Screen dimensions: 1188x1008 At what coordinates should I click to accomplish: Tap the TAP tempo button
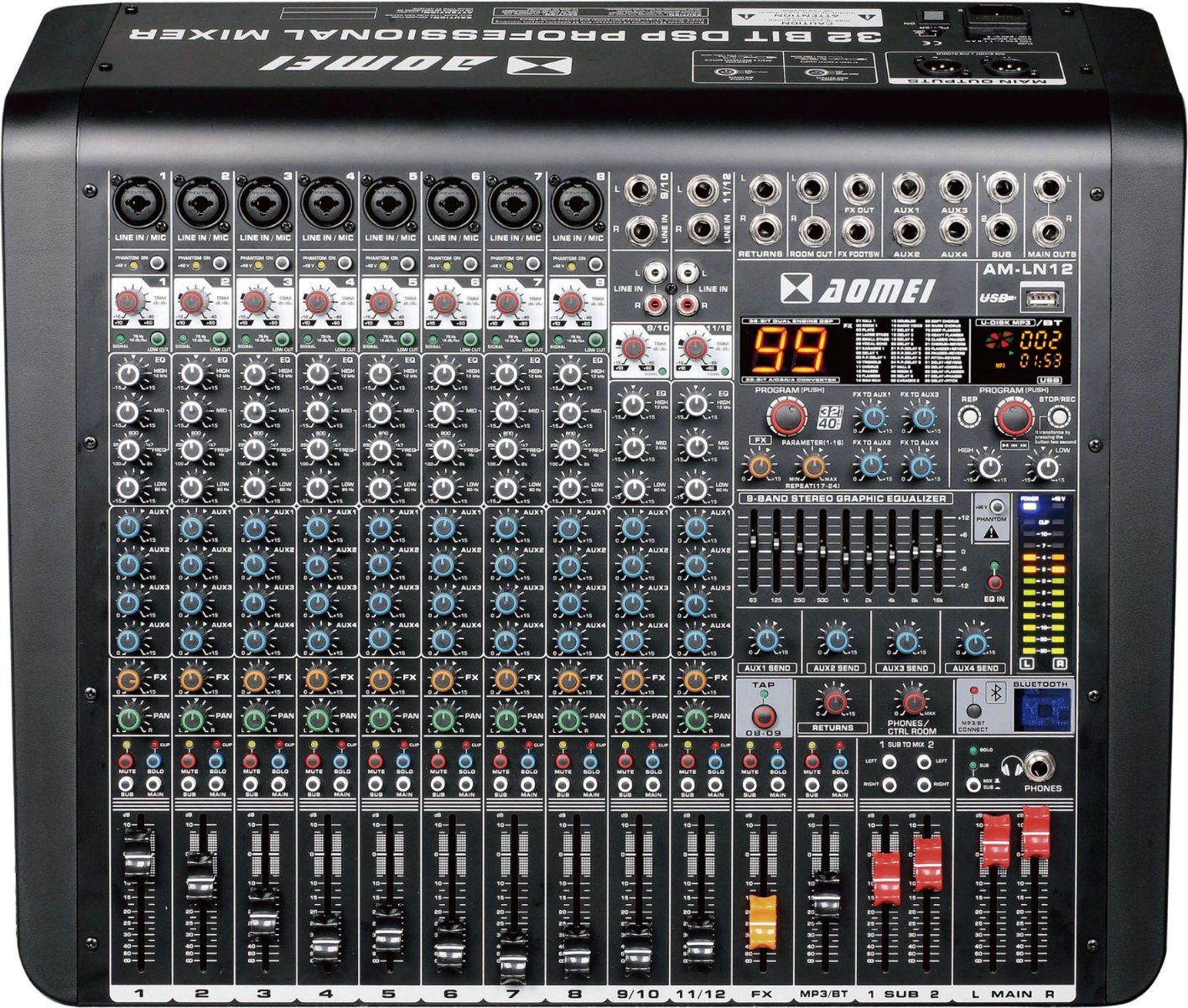(763, 715)
